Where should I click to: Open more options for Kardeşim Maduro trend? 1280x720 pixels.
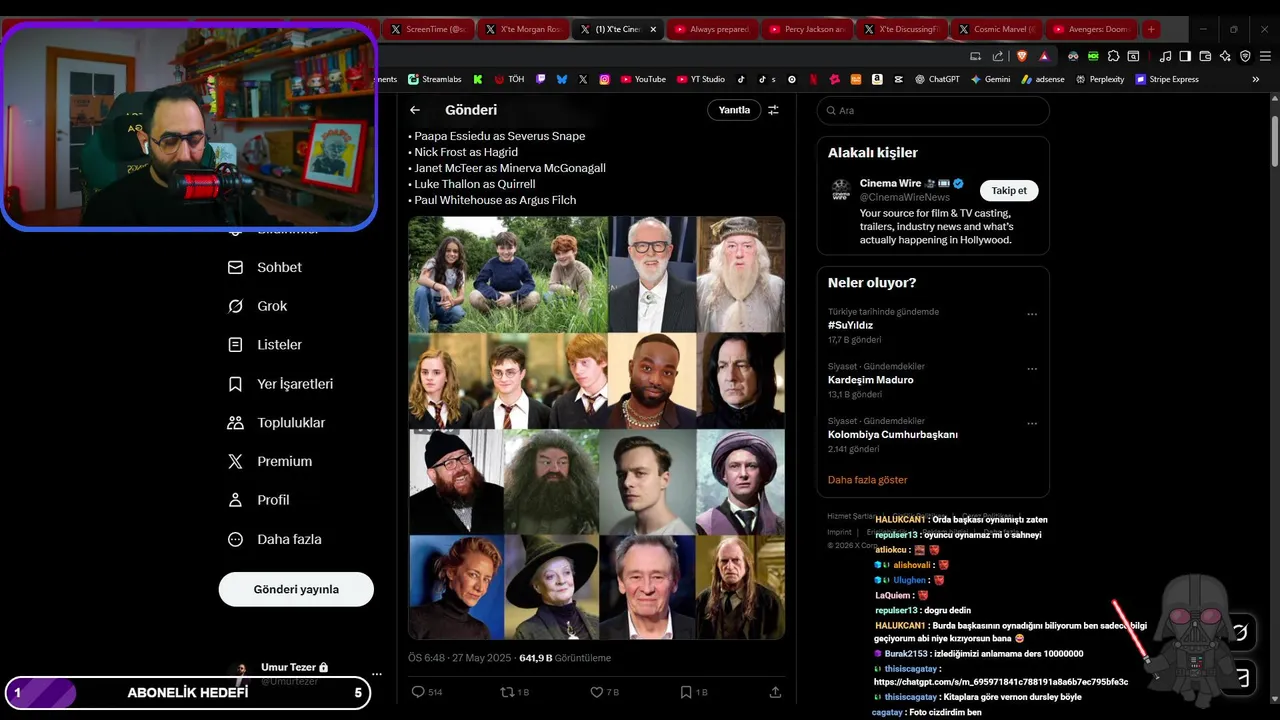click(x=1032, y=369)
